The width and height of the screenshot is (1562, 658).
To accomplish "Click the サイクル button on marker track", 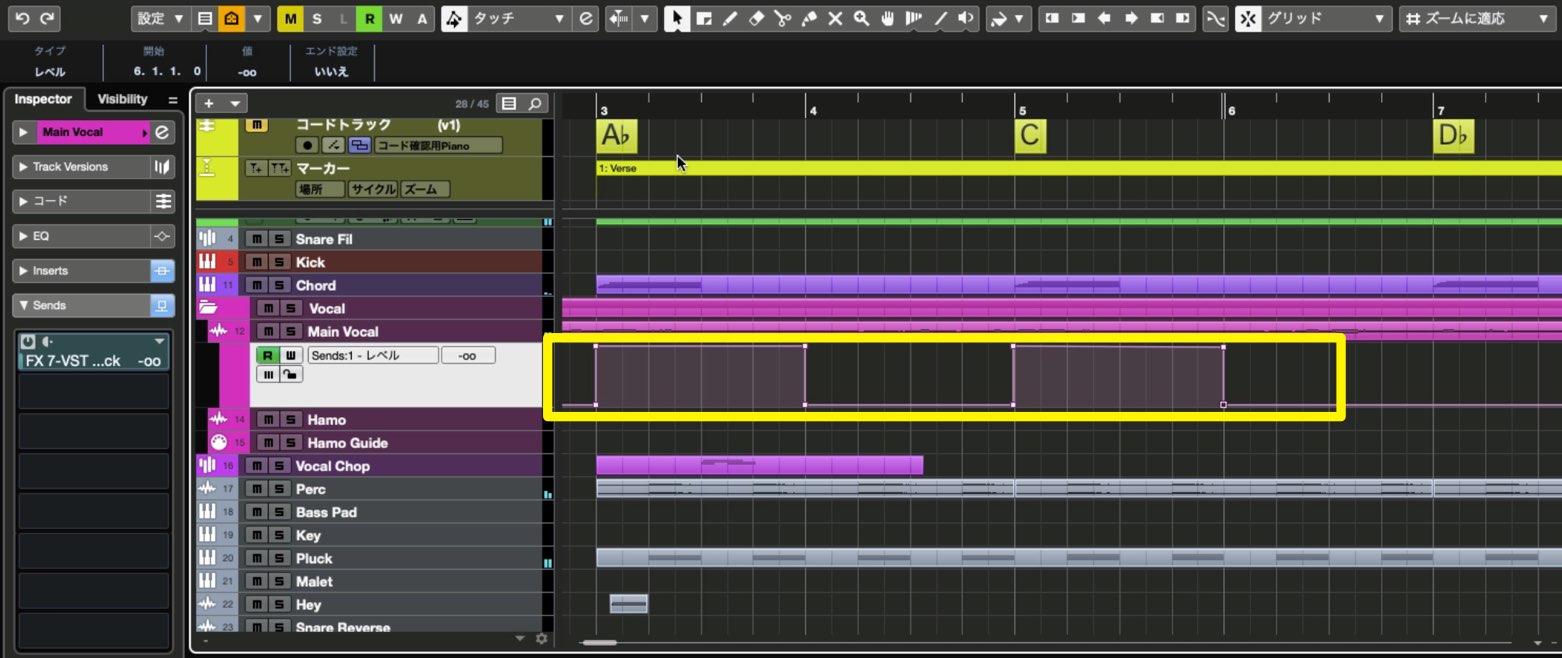I will tap(373, 189).
